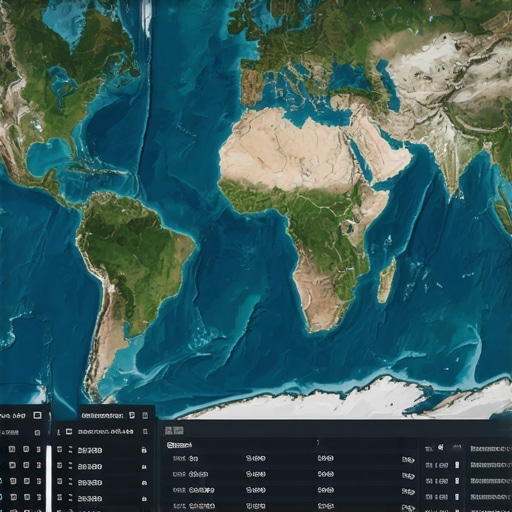Click the last icon beside the middle panel title

click(x=145, y=415)
